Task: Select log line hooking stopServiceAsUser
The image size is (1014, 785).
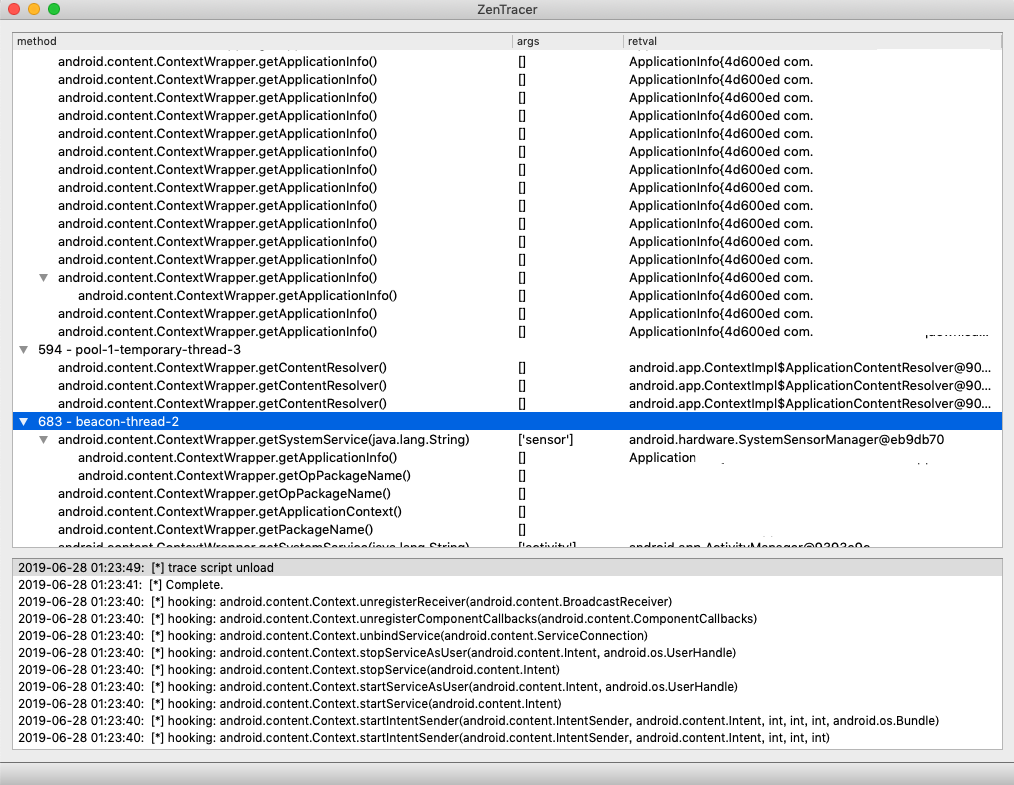Action: (x=507, y=652)
